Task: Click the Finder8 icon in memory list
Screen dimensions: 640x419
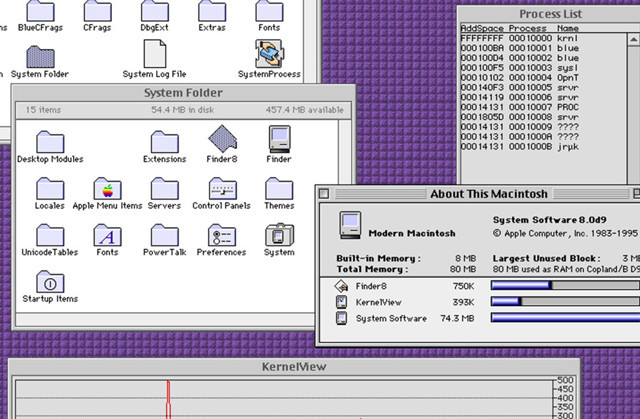Action: click(341, 286)
